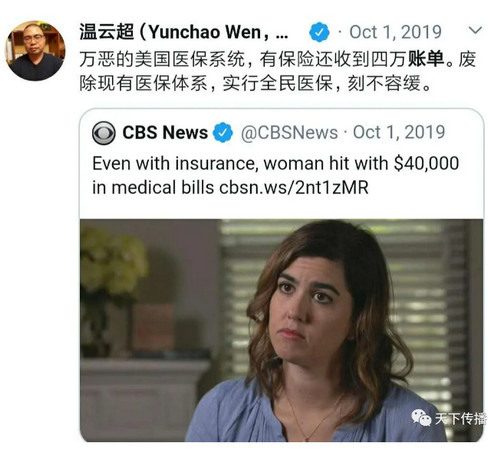Visit the @CBSNews handle link

pos(289,133)
